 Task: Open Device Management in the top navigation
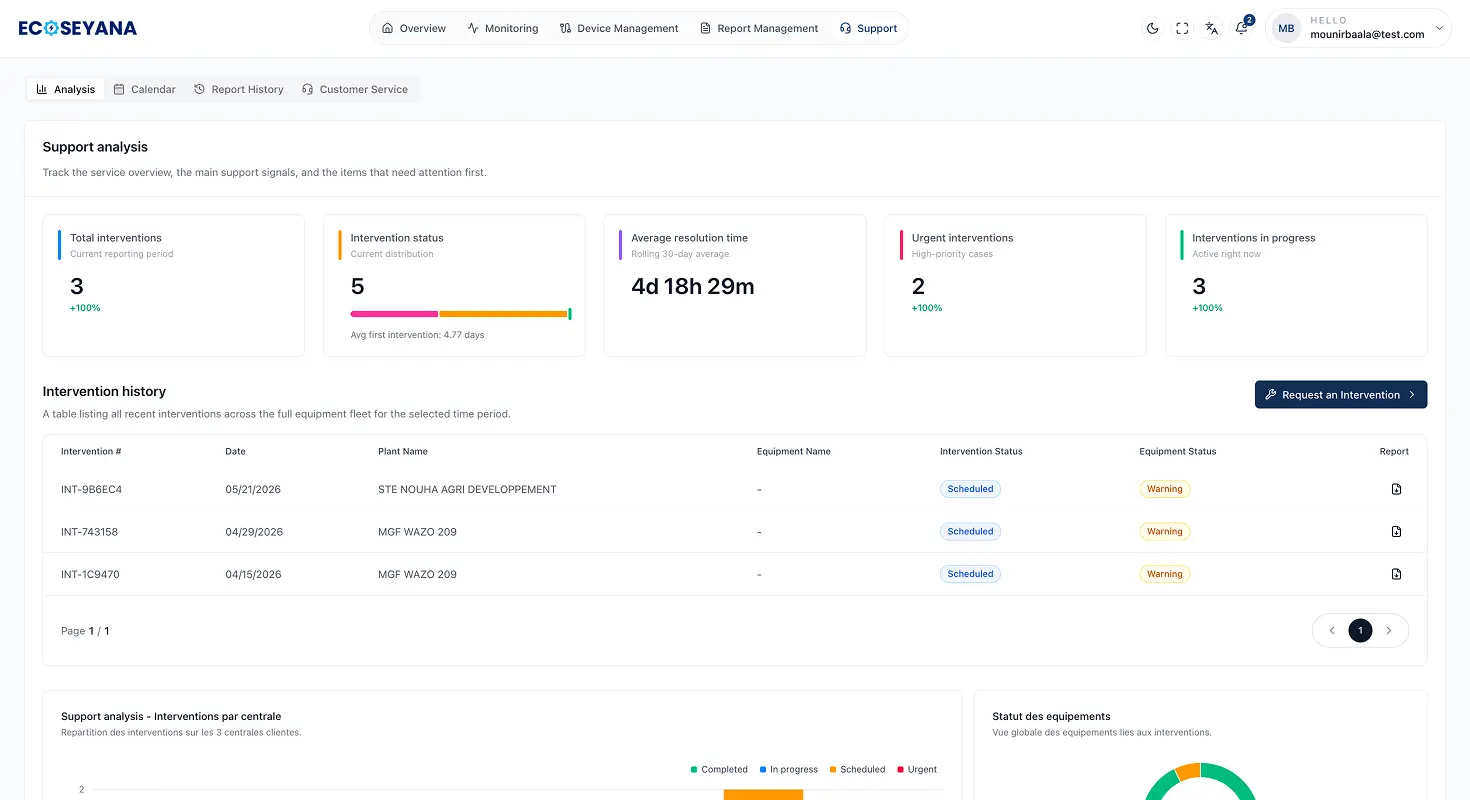pyautogui.click(x=619, y=28)
